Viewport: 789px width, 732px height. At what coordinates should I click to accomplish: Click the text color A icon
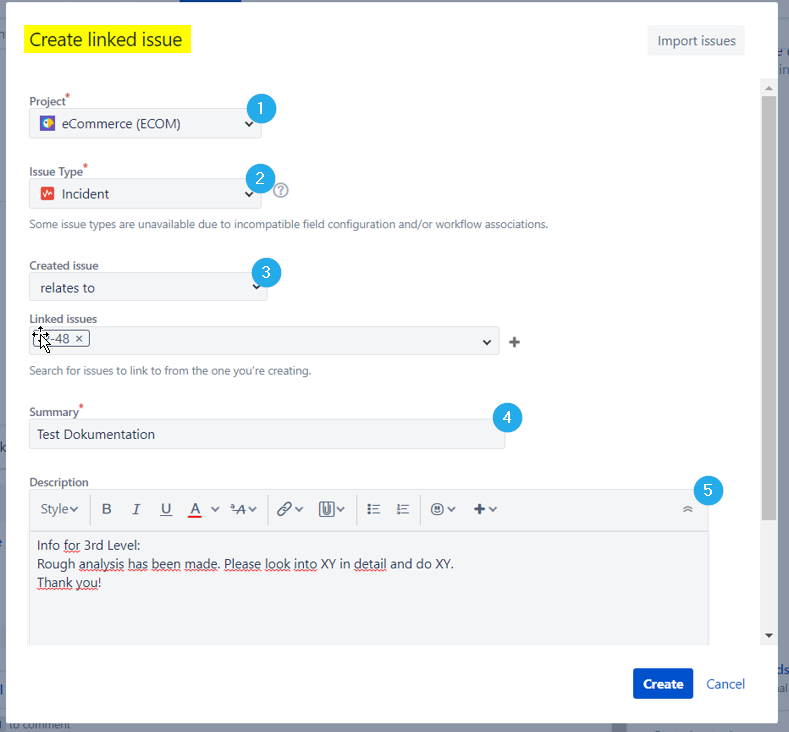point(196,509)
